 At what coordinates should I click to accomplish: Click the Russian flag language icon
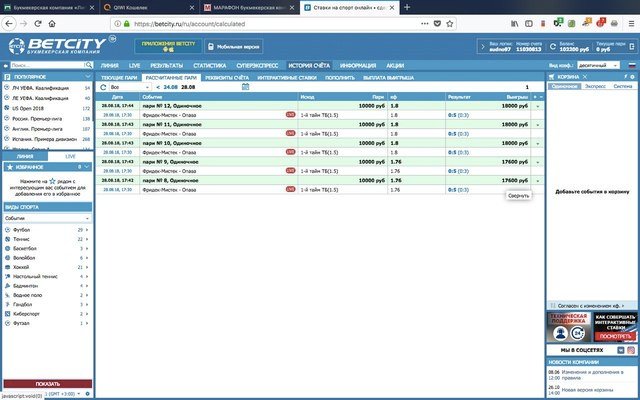click(629, 65)
